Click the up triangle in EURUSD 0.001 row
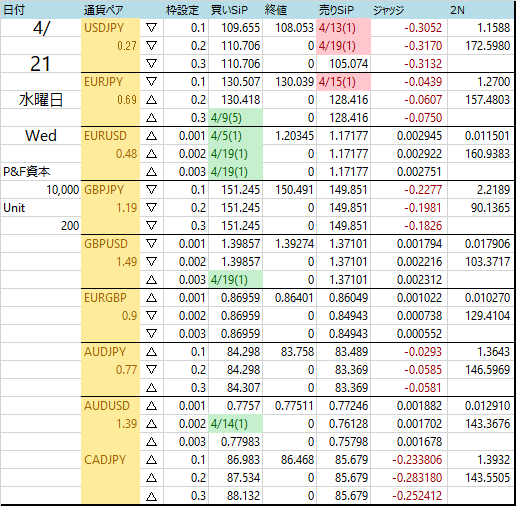This screenshot has height=506, width=516. [x=152, y=136]
